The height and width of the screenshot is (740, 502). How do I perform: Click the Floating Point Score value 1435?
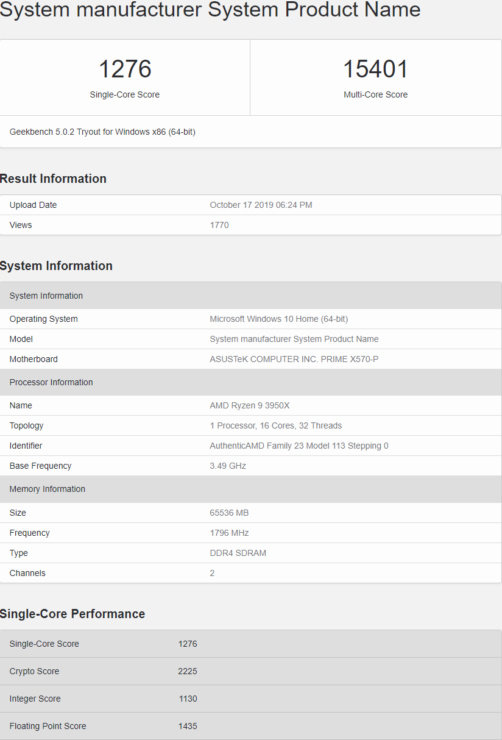187,726
